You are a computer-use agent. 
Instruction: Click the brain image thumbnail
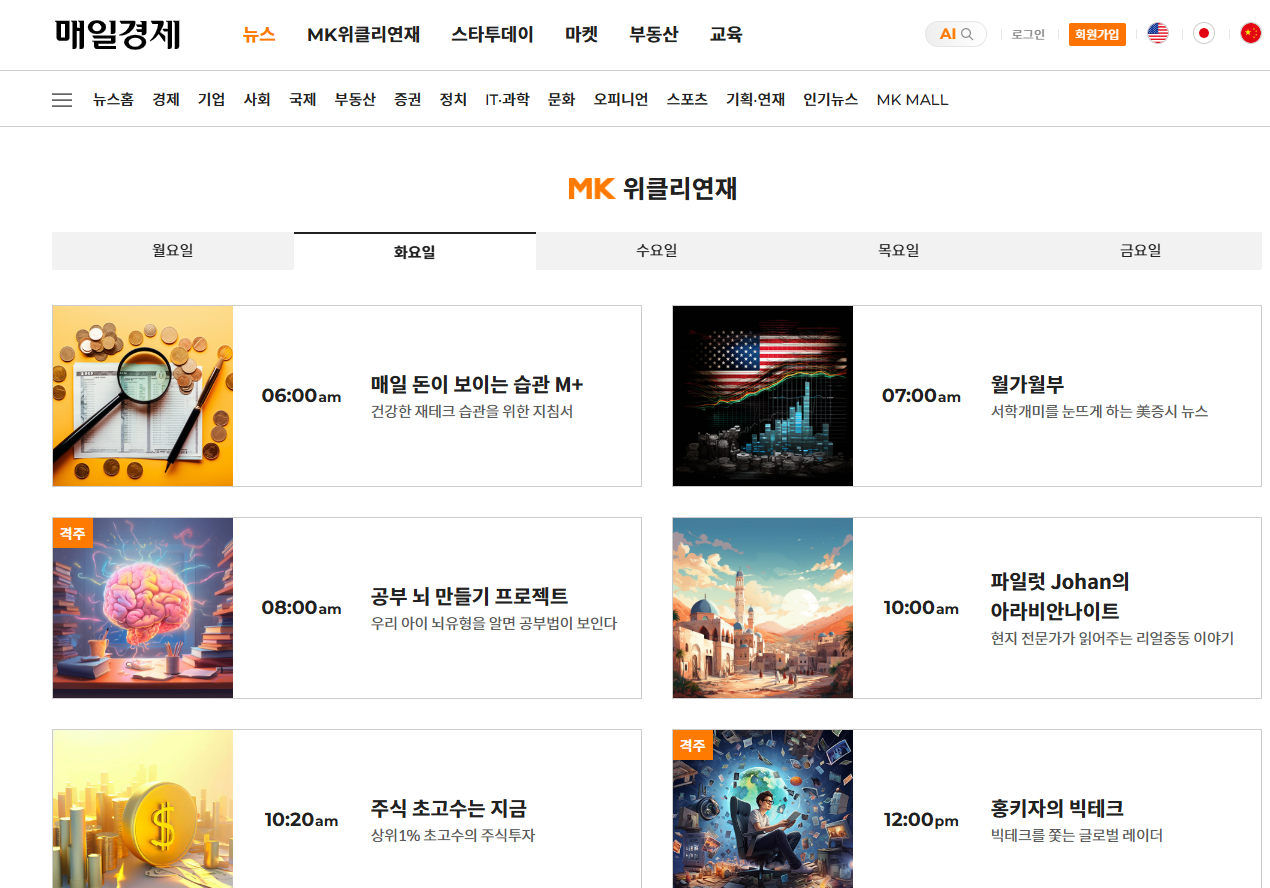coord(142,607)
